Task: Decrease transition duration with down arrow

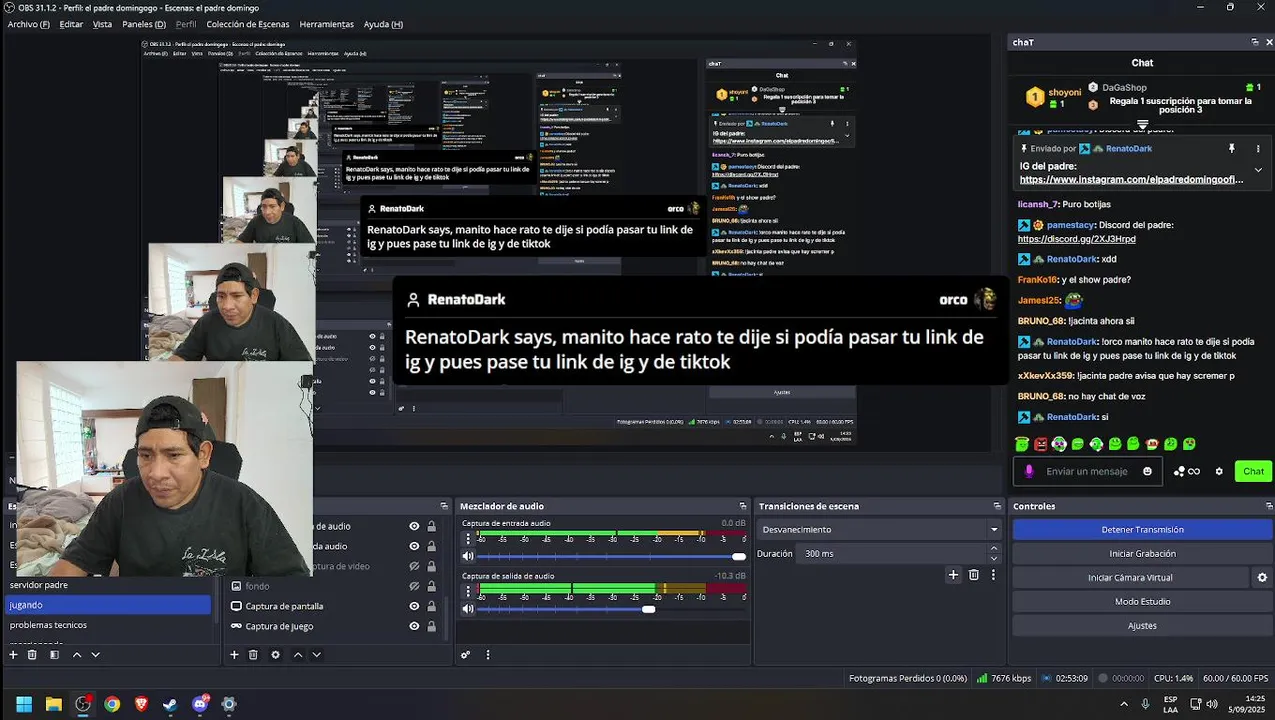Action: (x=993, y=558)
